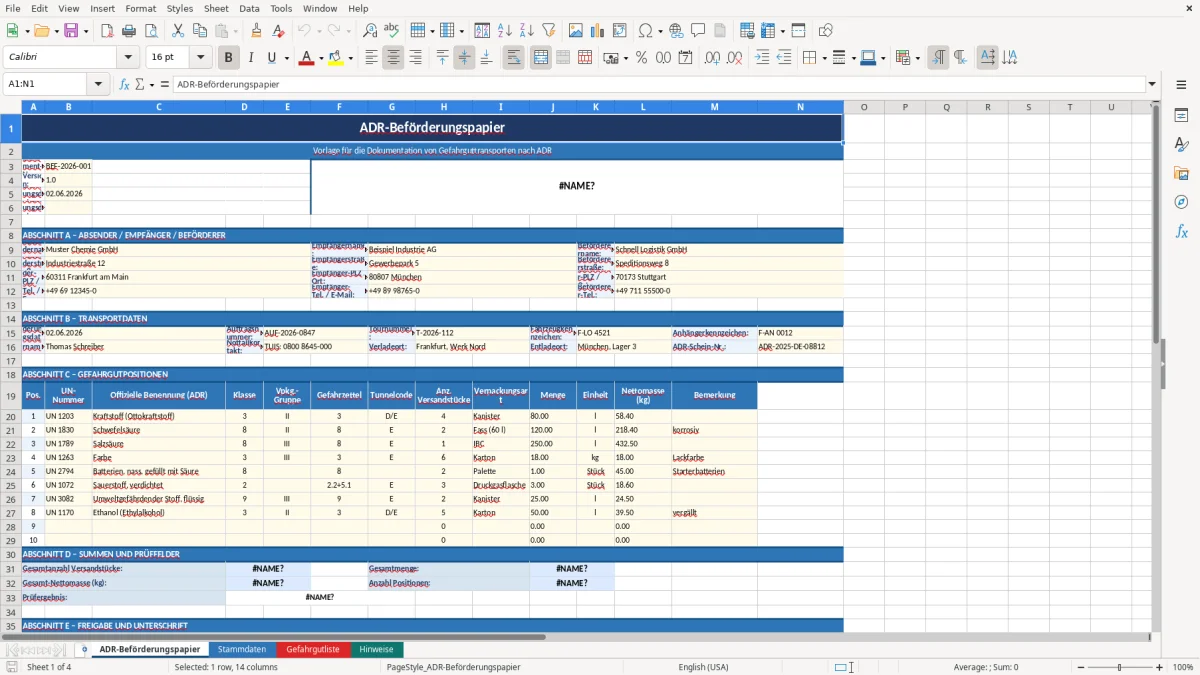Image resolution: width=1200 pixels, height=675 pixels.
Task: Toggle Wrap Text
Action: (x=514, y=58)
